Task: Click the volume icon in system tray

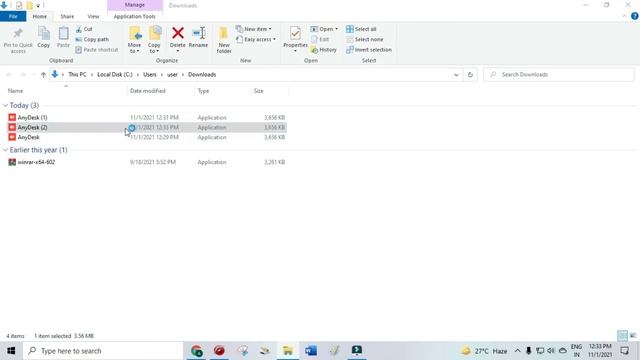Action: (551, 351)
